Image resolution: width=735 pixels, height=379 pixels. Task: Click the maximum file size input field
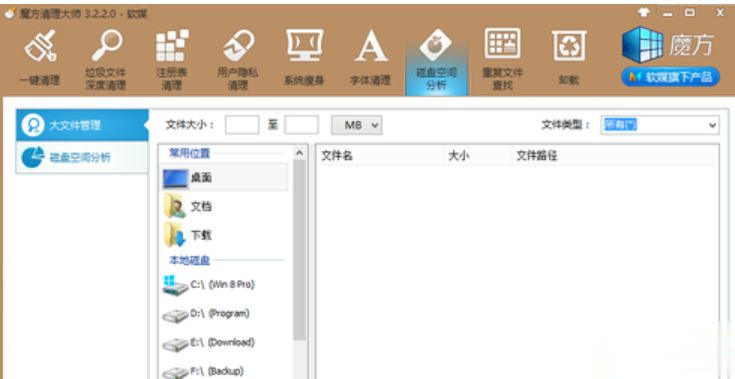click(x=301, y=125)
